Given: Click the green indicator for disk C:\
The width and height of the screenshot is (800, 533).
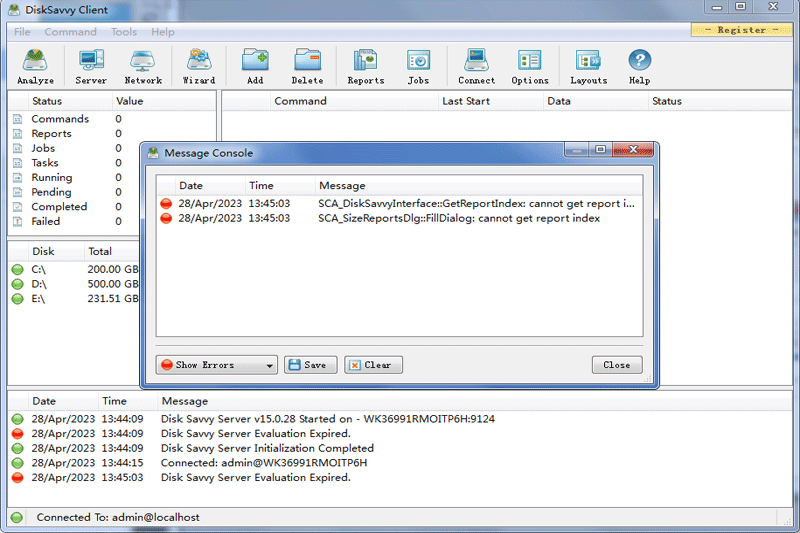Looking at the screenshot, I should click(18, 269).
